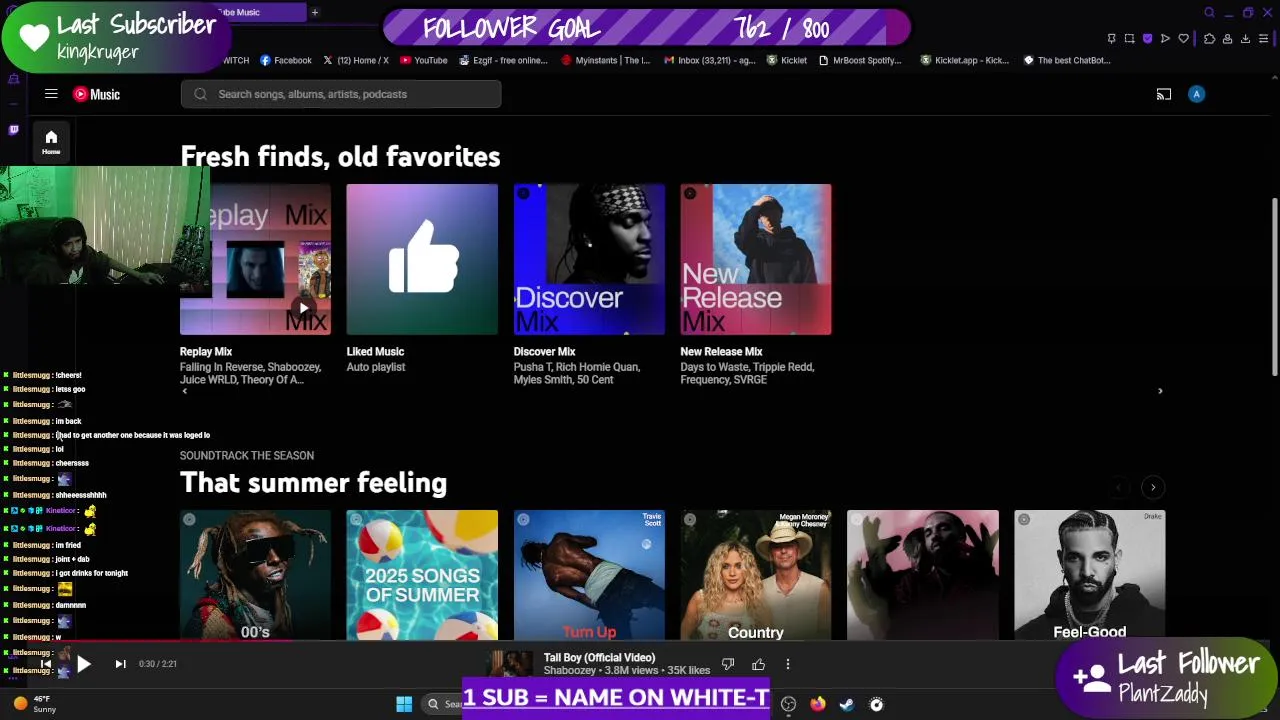Open the Firefox taskbar icon

[x=817, y=704]
